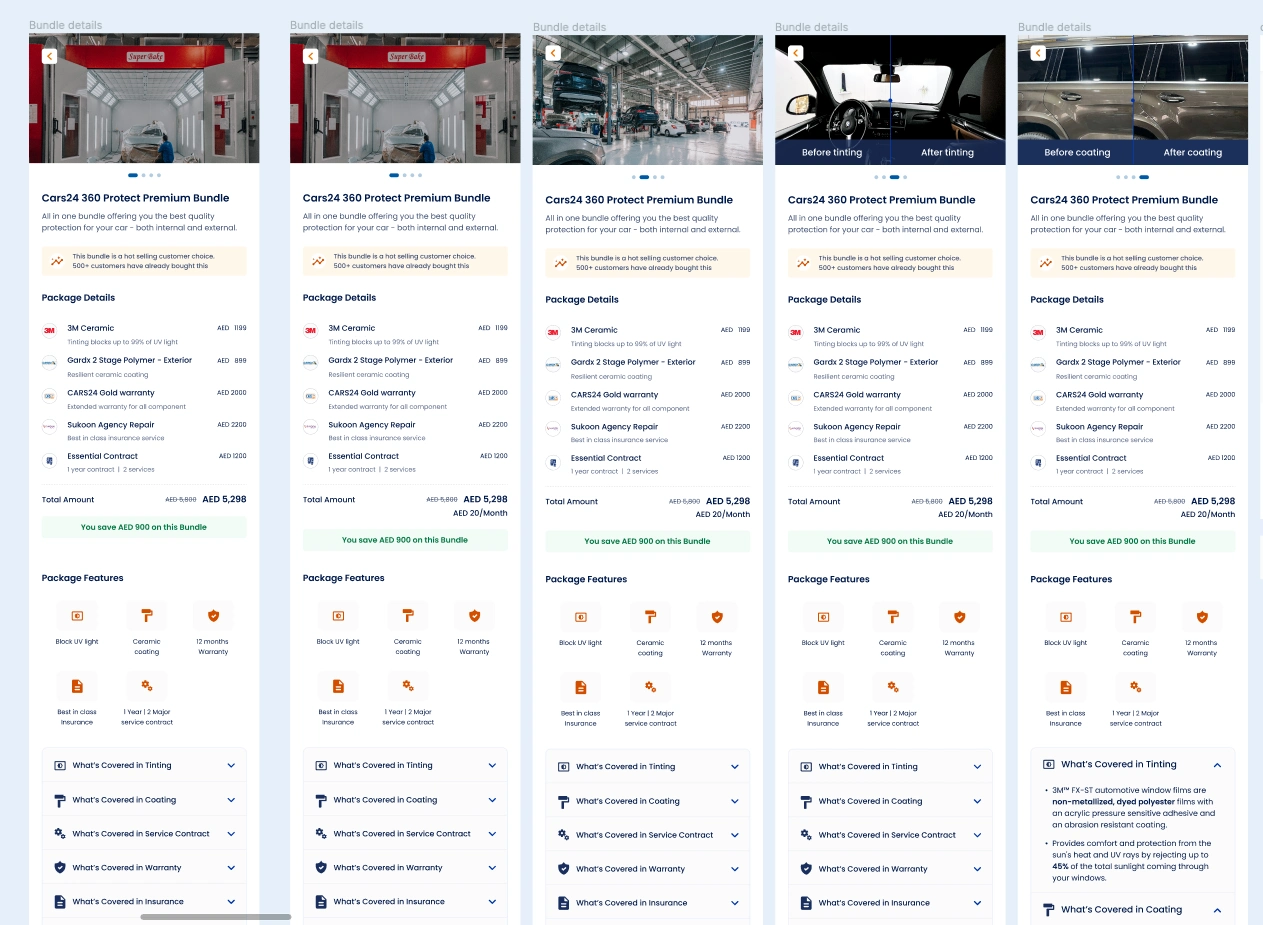The height and width of the screenshot is (925, 1263).
Task: Click the 3M logo in the third frame
Action: 553,333
